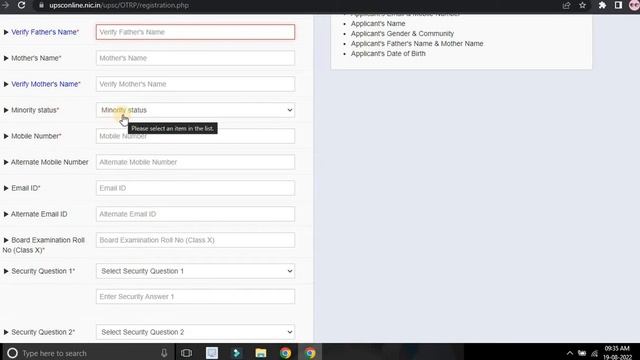Viewport: 640px width, 360px height.
Task: Open Select Security Question 2 dropdown
Action: coord(195,332)
